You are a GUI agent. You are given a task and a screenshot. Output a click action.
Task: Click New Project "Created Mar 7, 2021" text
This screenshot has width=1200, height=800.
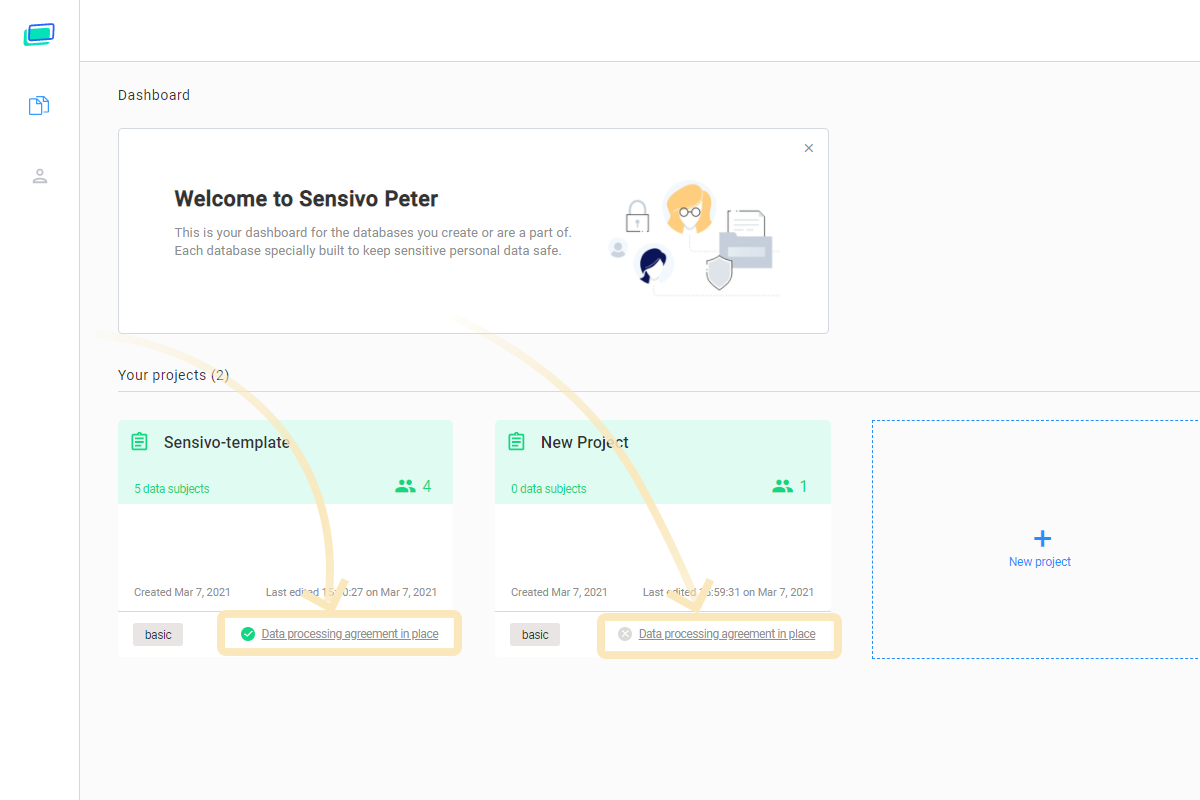pyautogui.click(x=559, y=592)
